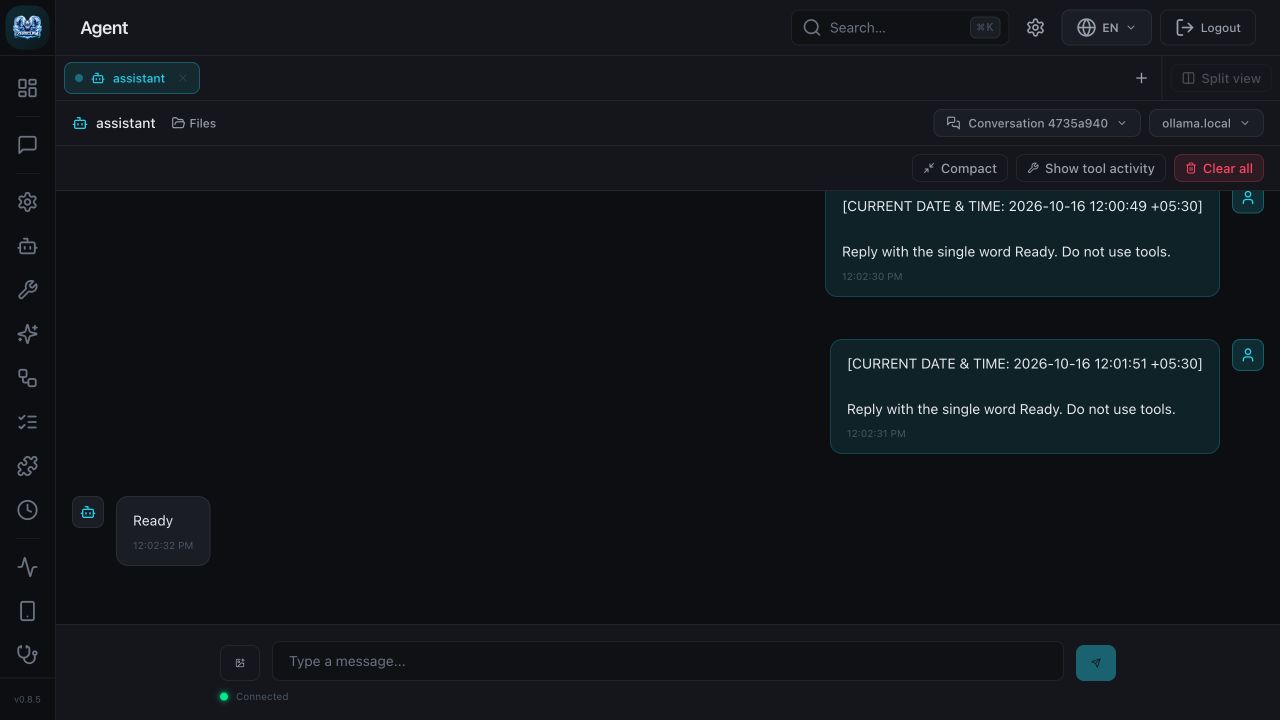Open the sparkles skills icon in sidebar
Screen dimensions: 1280x720
click(27, 334)
